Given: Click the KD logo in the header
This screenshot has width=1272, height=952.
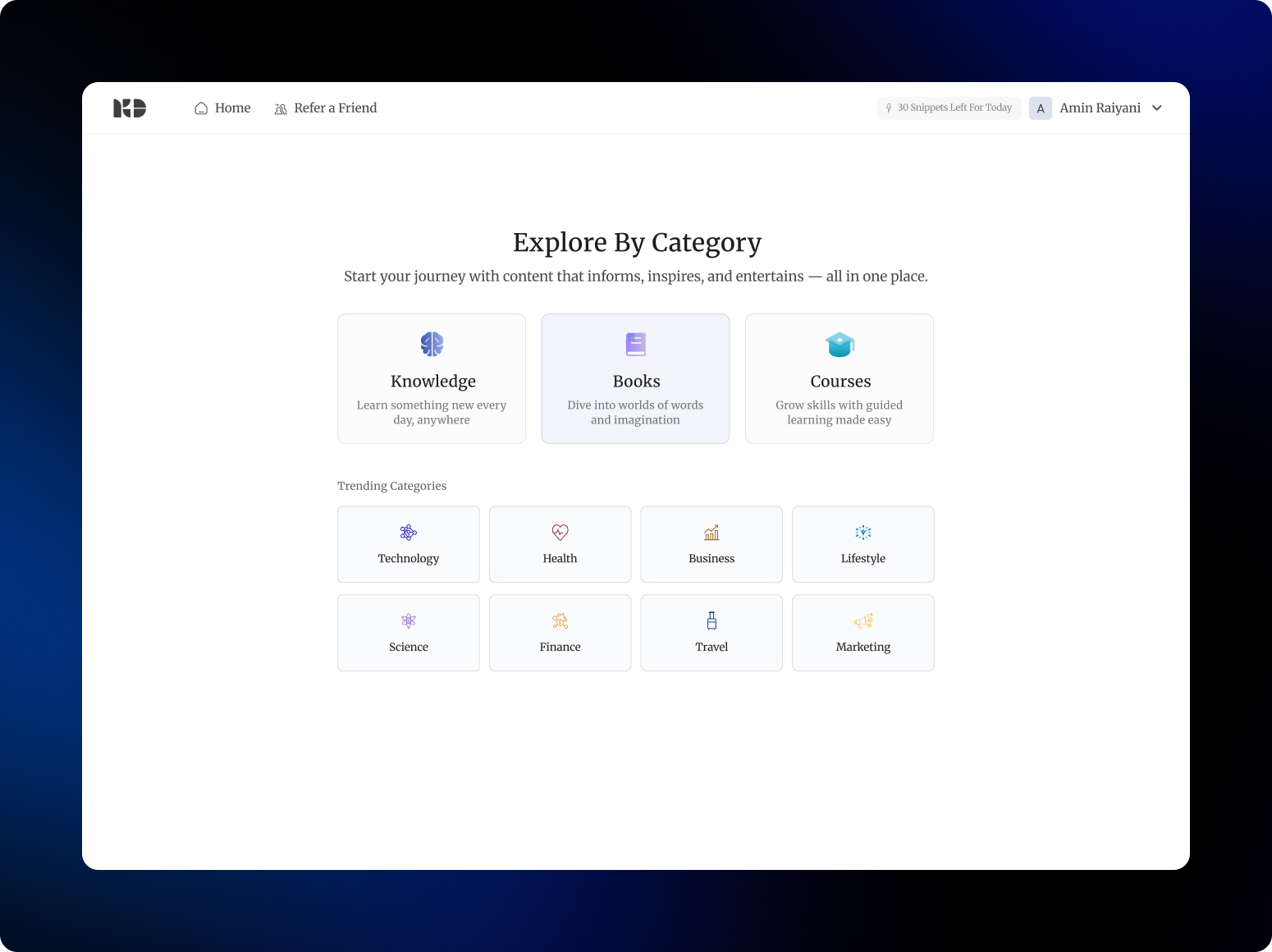Looking at the screenshot, I should pyautogui.click(x=130, y=108).
